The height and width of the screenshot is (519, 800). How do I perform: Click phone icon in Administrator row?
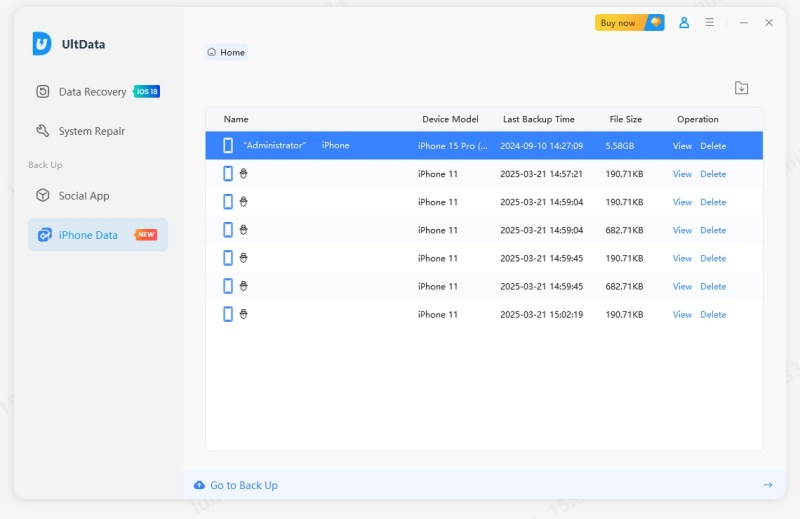point(228,145)
